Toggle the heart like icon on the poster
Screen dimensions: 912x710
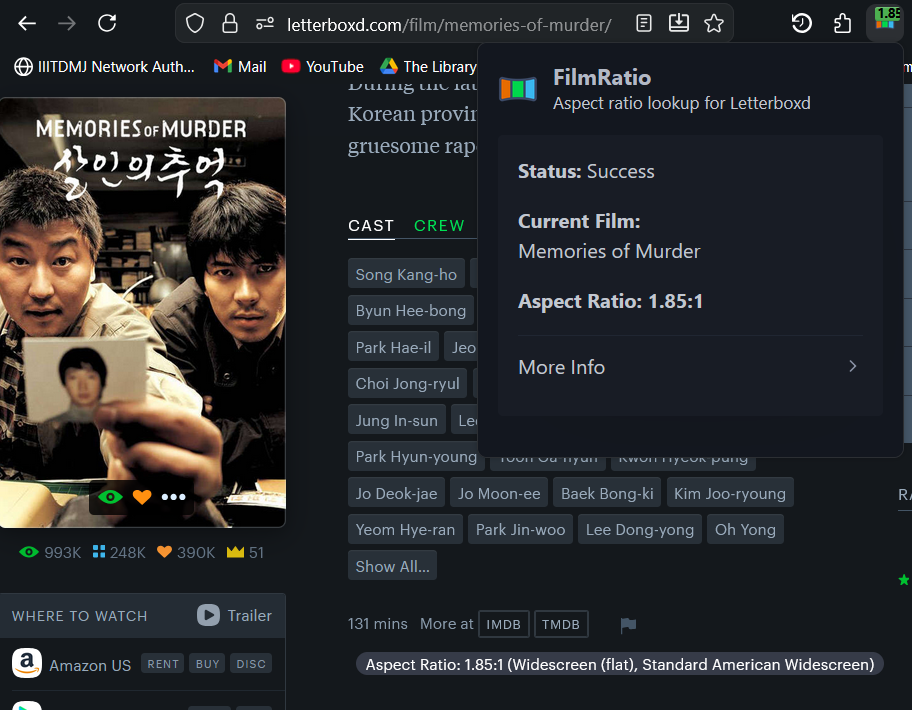pyautogui.click(x=142, y=497)
